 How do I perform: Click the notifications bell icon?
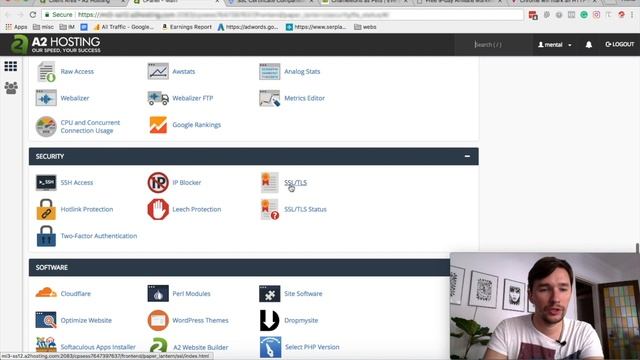(x=589, y=44)
